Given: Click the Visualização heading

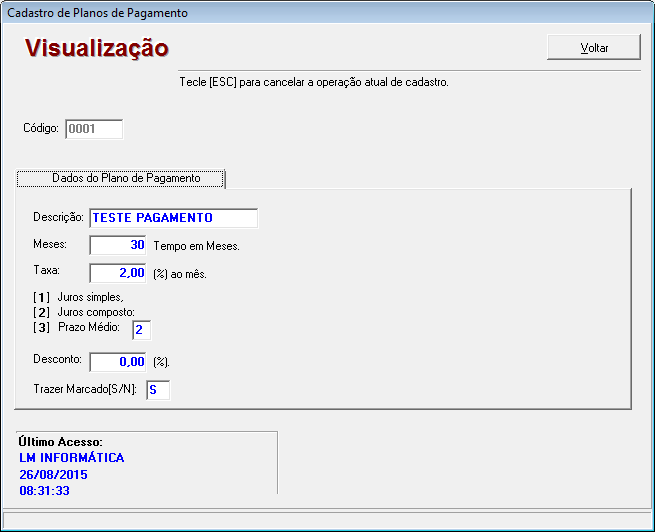Looking at the screenshot, I should [96, 48].
